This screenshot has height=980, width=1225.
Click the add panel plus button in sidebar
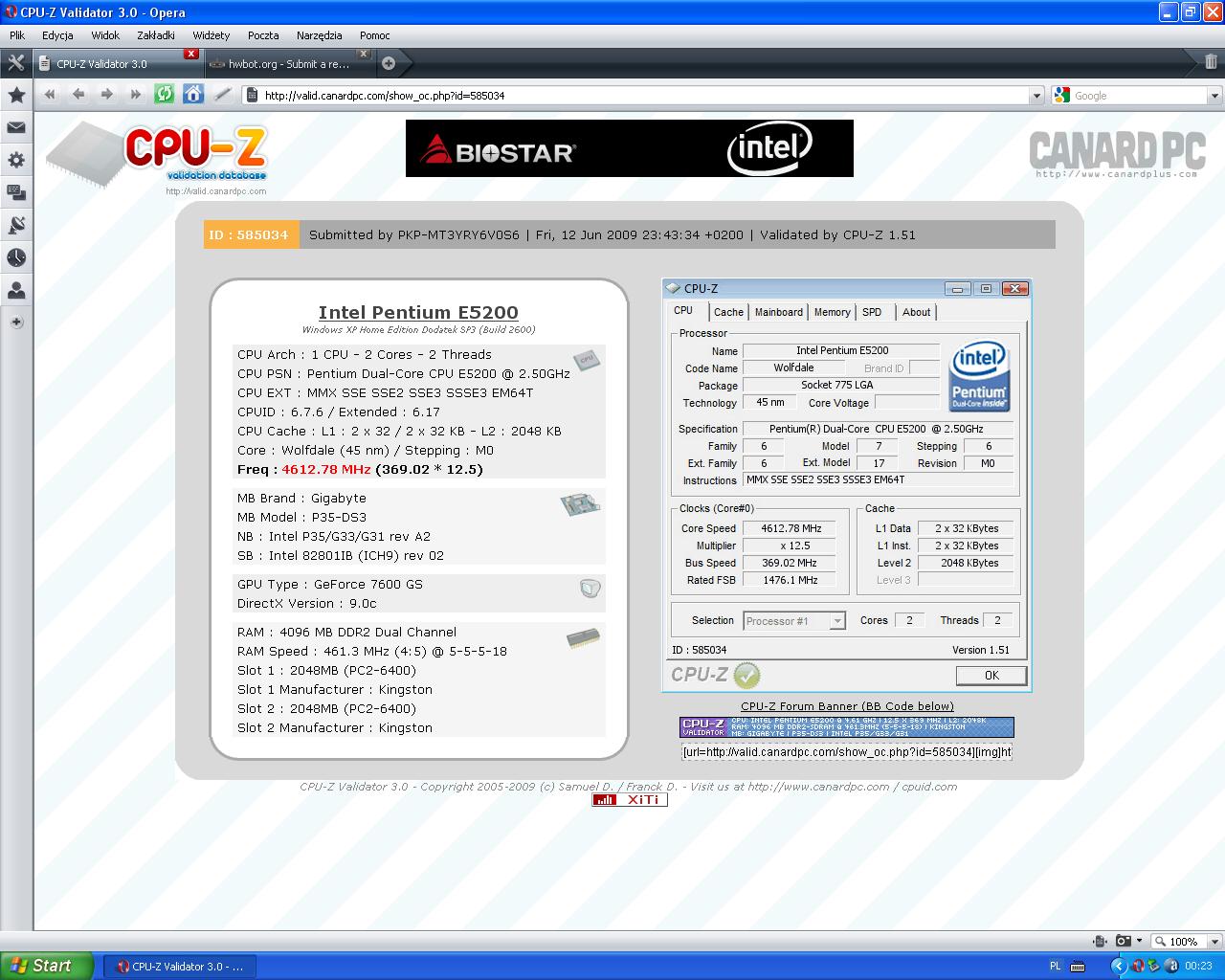click(16, 323)
